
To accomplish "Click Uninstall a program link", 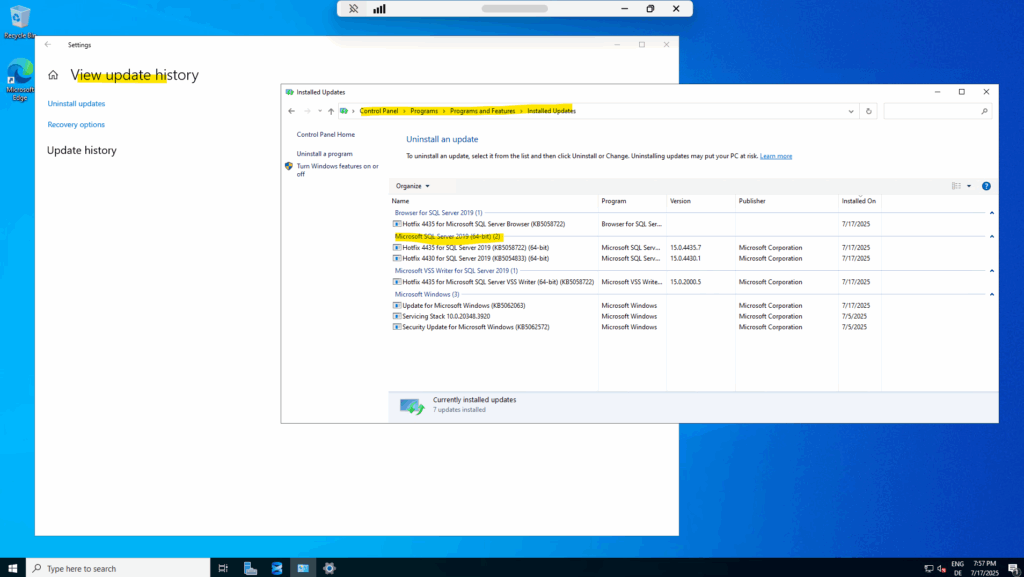I will tap(325, 154).
